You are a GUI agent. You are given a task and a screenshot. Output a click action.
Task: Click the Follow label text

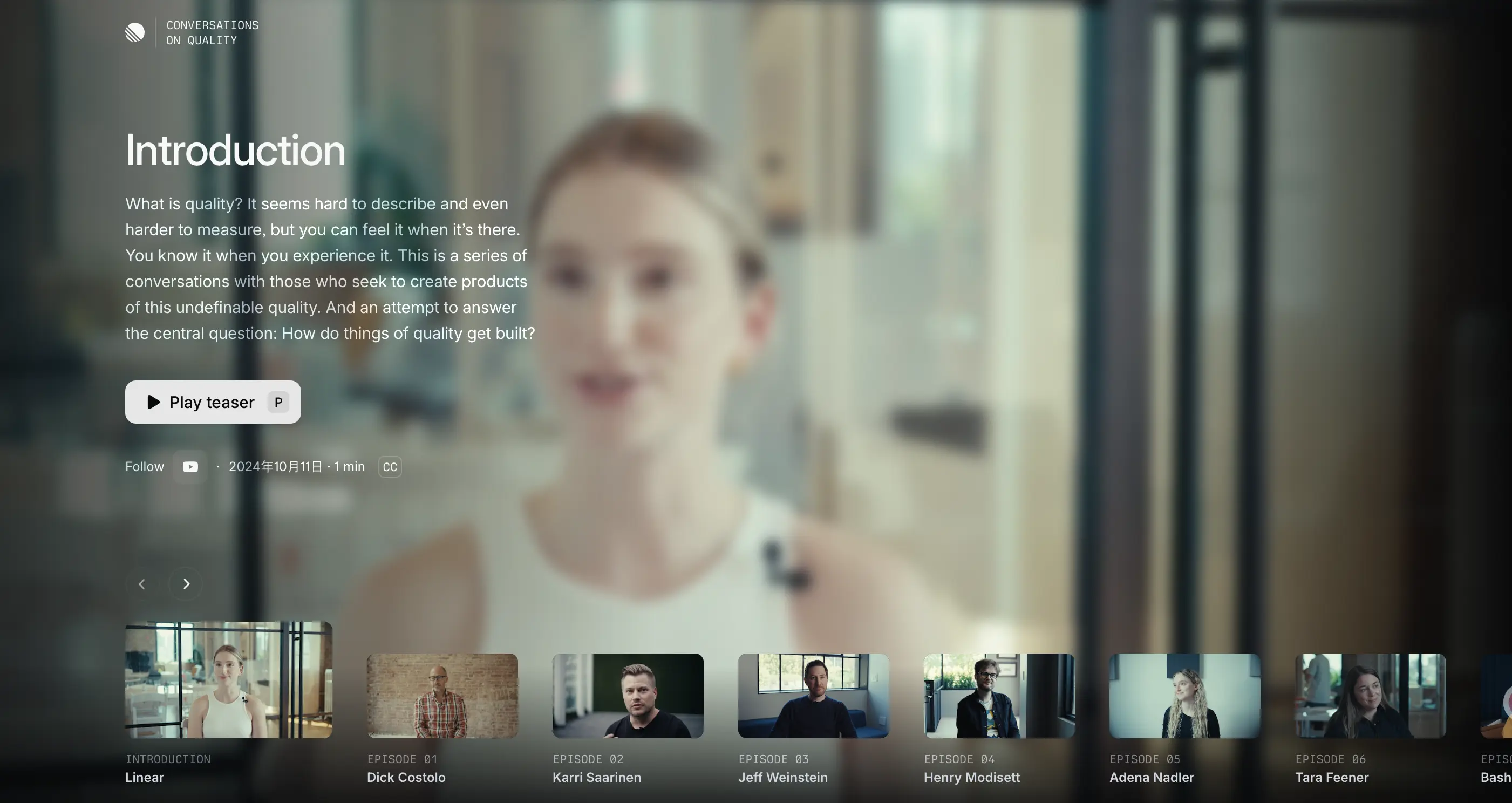[145, 467]
